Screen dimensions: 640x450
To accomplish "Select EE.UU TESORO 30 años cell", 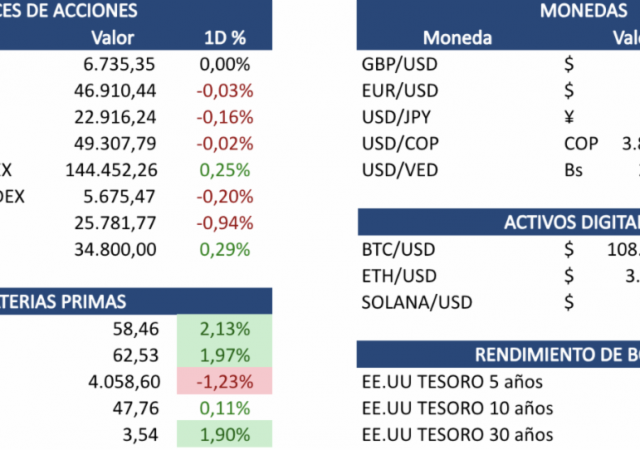I will click(456, 434).
